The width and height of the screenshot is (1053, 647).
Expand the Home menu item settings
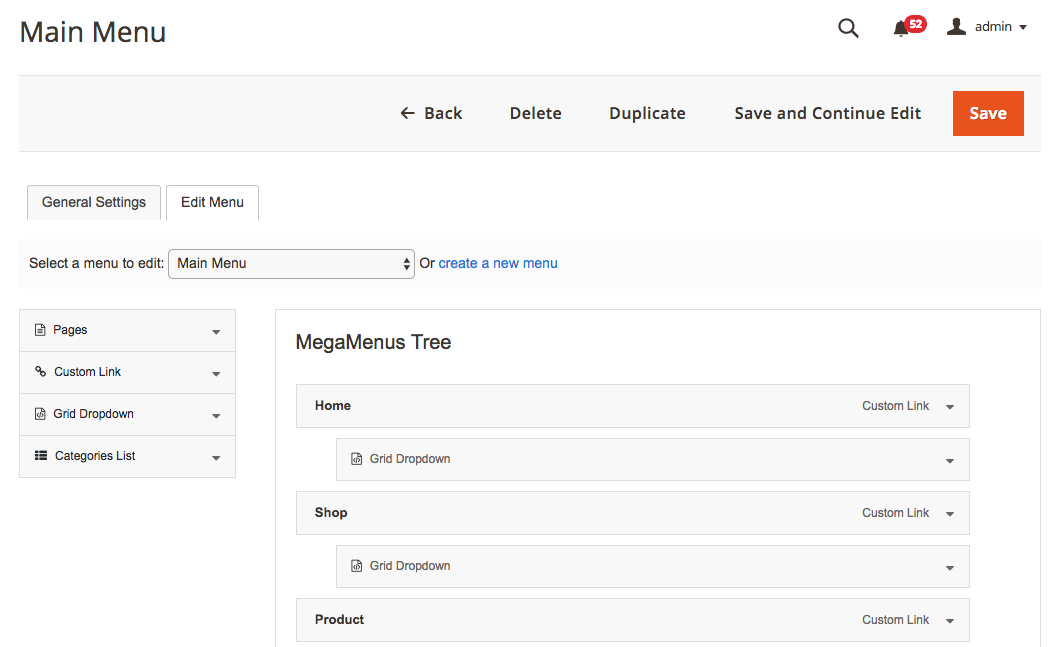(x=949, y=407)
